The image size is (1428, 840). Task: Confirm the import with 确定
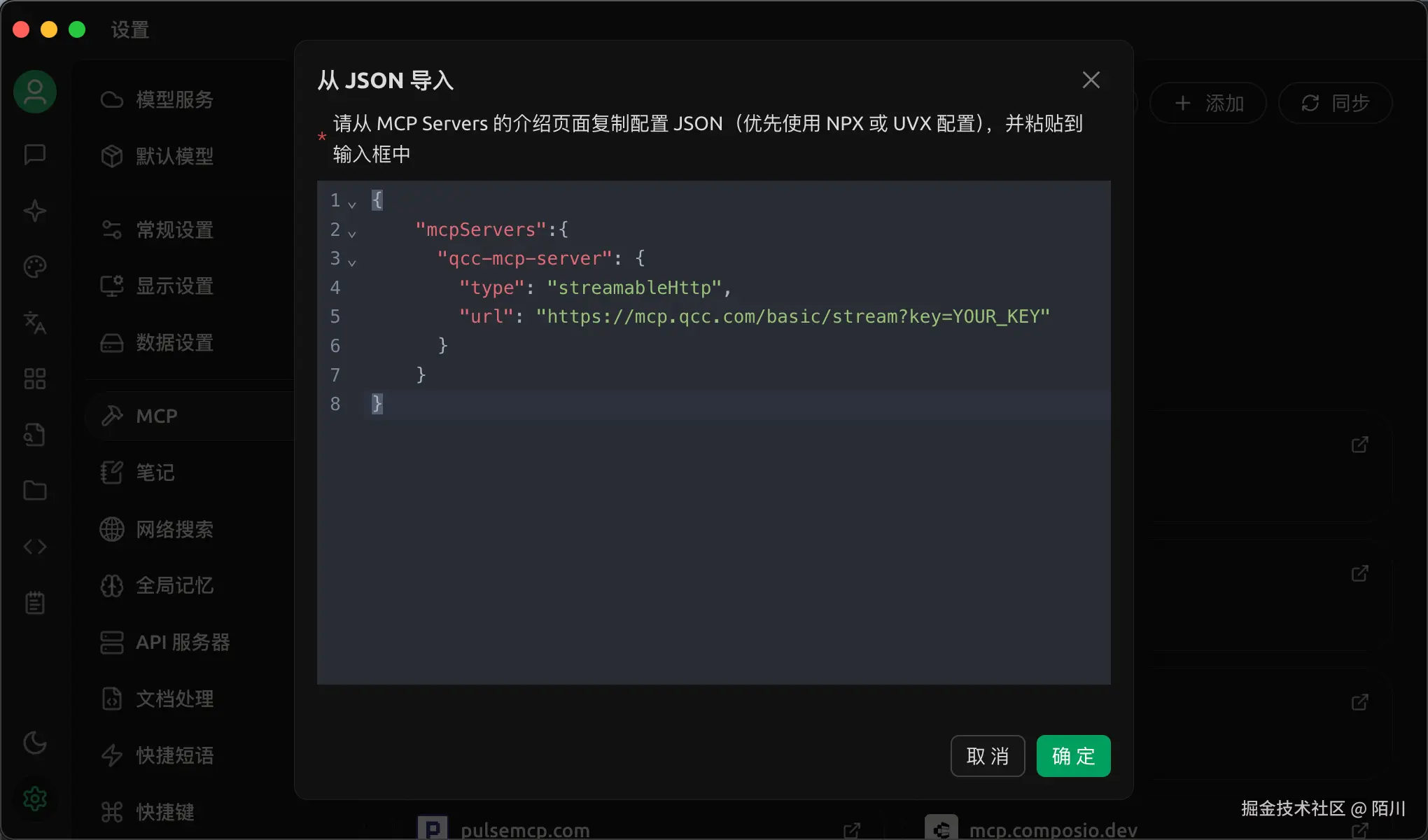[1072, 756]
